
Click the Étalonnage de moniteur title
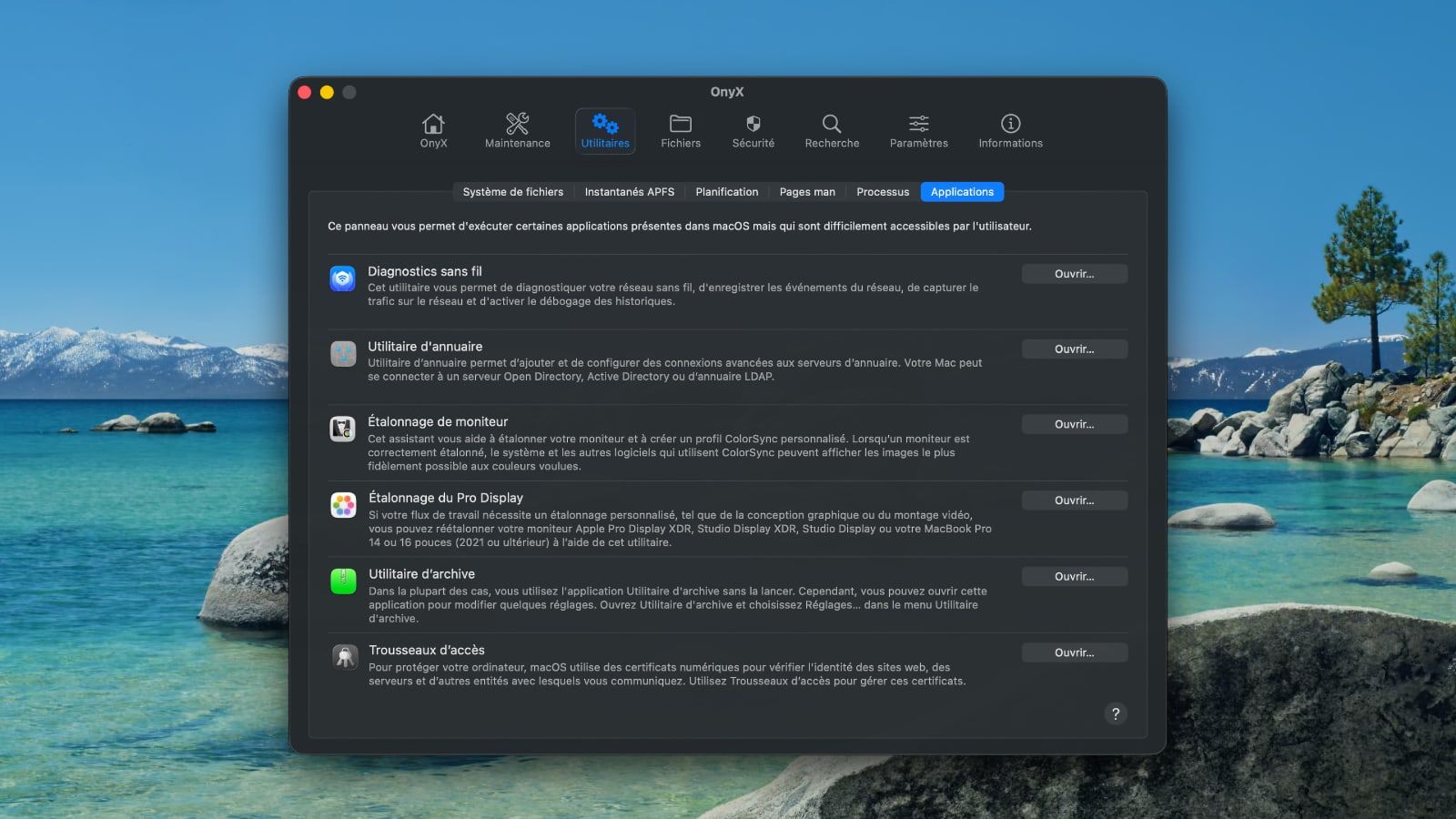coord(438,422)
